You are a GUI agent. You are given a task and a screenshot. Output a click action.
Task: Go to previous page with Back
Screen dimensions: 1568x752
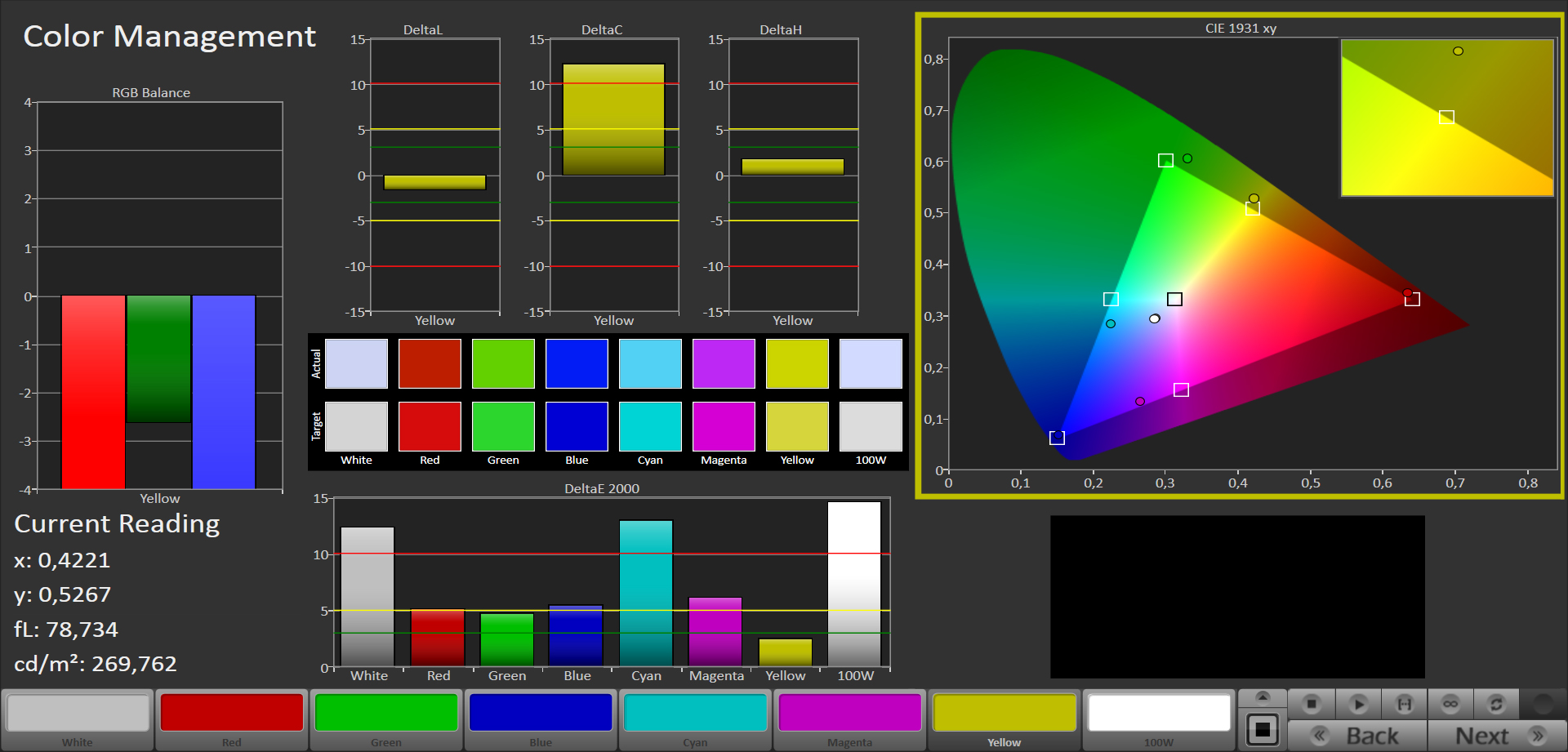pyautogui.click(x=1357, y=736)
